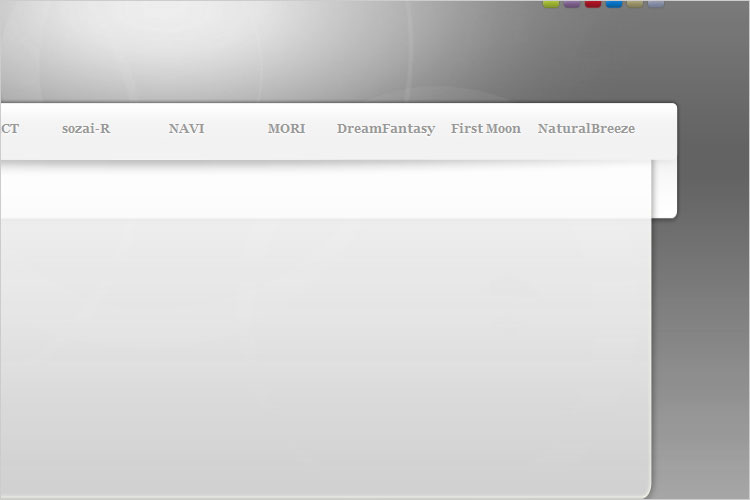Image resolution: width=750 pixels, height=500 pixels.
Task: Visit the First Moon link
Action: pos(486,129)
